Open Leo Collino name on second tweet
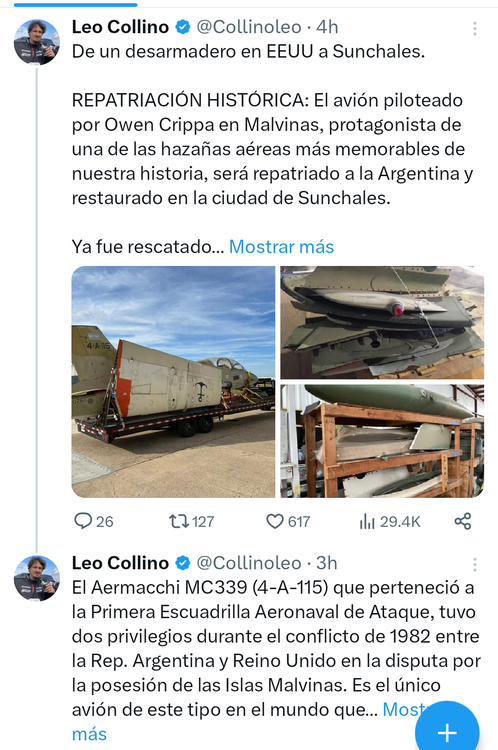498x750 pixels. pyautogui.click(x=120, y=563)
